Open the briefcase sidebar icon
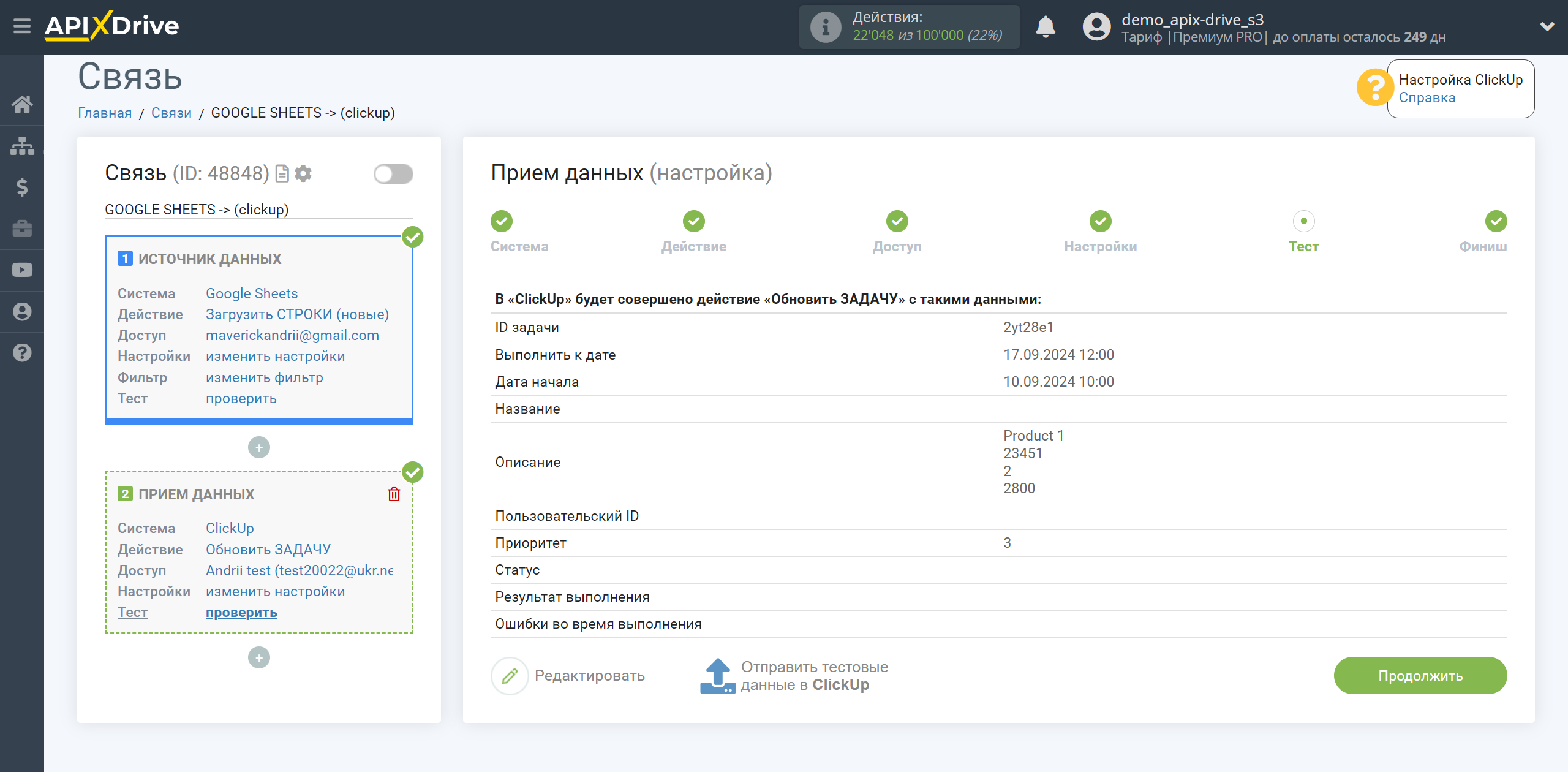This screenshot has width=1568, height=772. click(22, 229)
